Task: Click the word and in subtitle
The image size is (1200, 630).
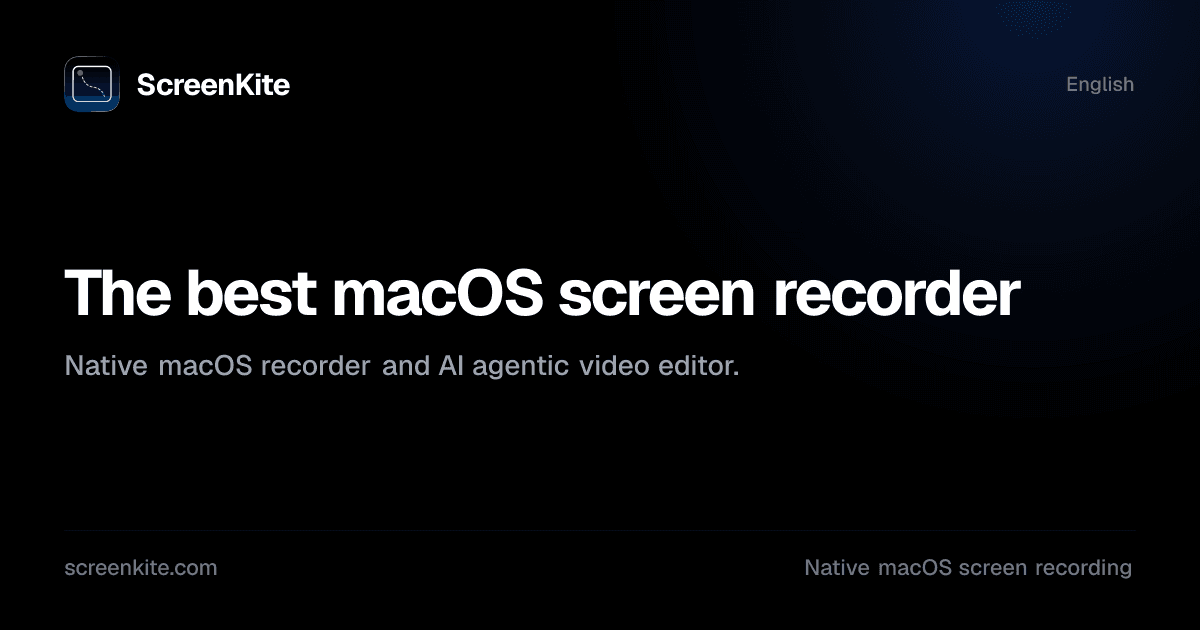Action: click(406, 366)
